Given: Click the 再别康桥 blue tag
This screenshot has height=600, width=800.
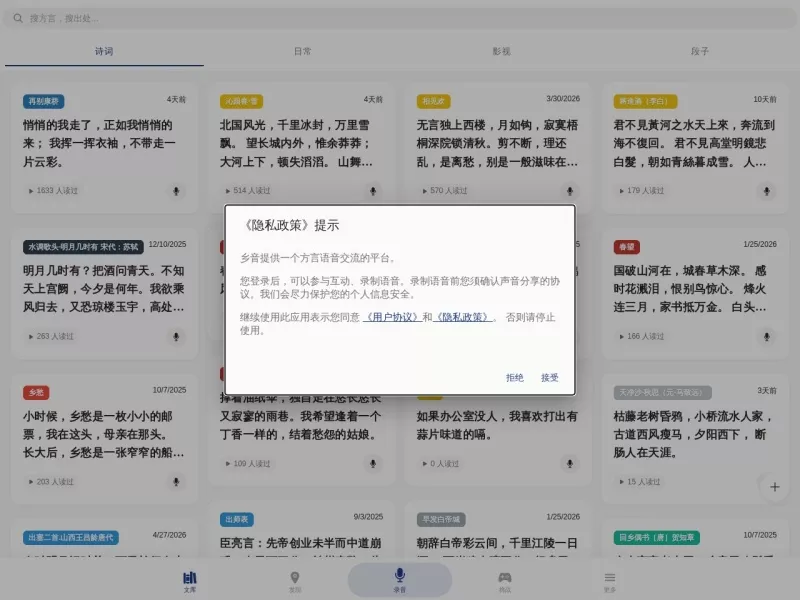Looking at the screenshot, I should pos(43,101).
